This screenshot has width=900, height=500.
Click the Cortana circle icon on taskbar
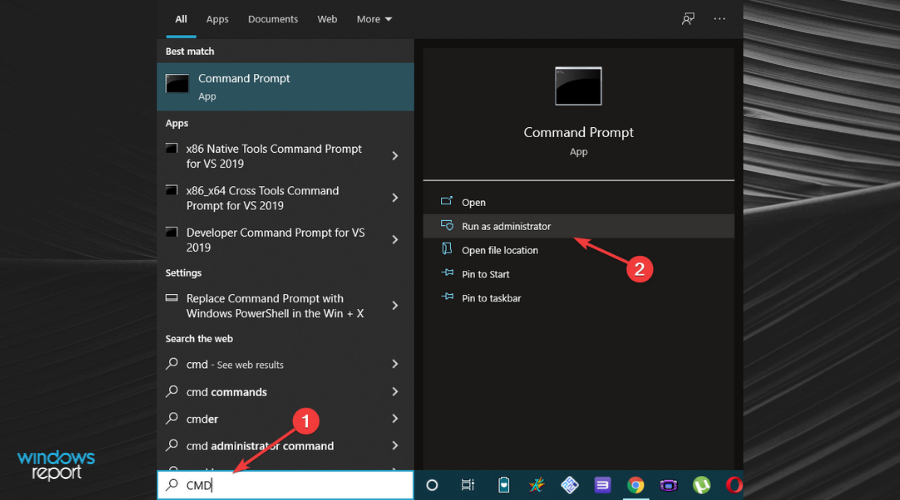pyautogui.click(x=432, y=485)
